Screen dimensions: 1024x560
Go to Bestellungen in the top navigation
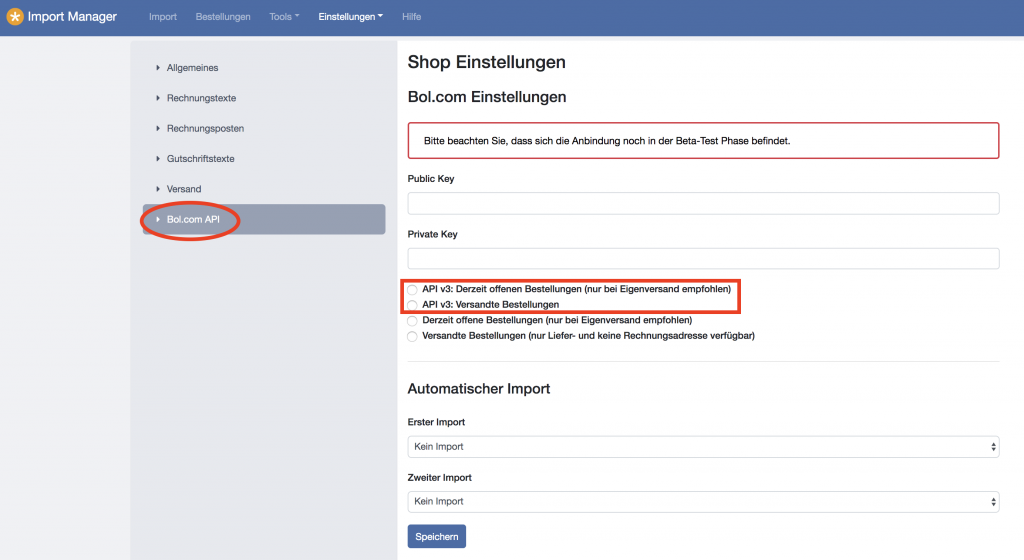pyautogui.click(x=223, y=16)
